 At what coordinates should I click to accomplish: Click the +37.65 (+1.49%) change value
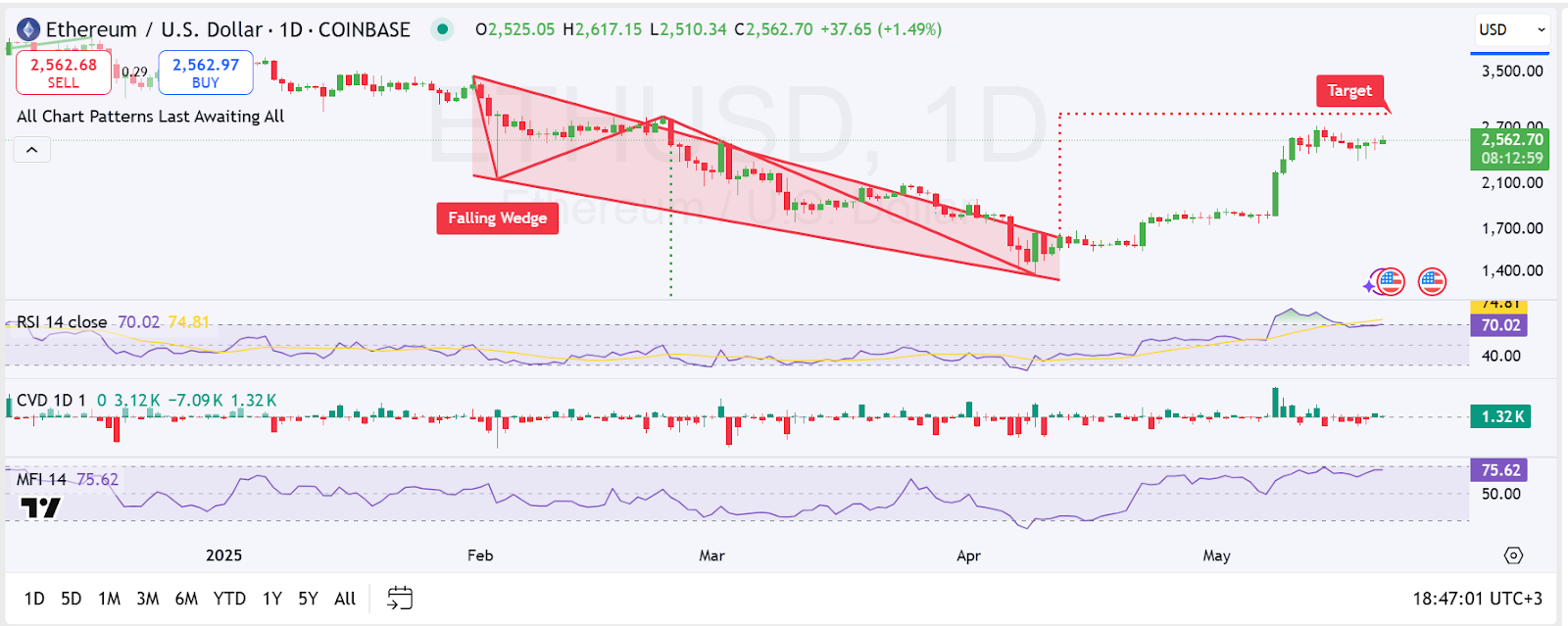tap(881, 29)
